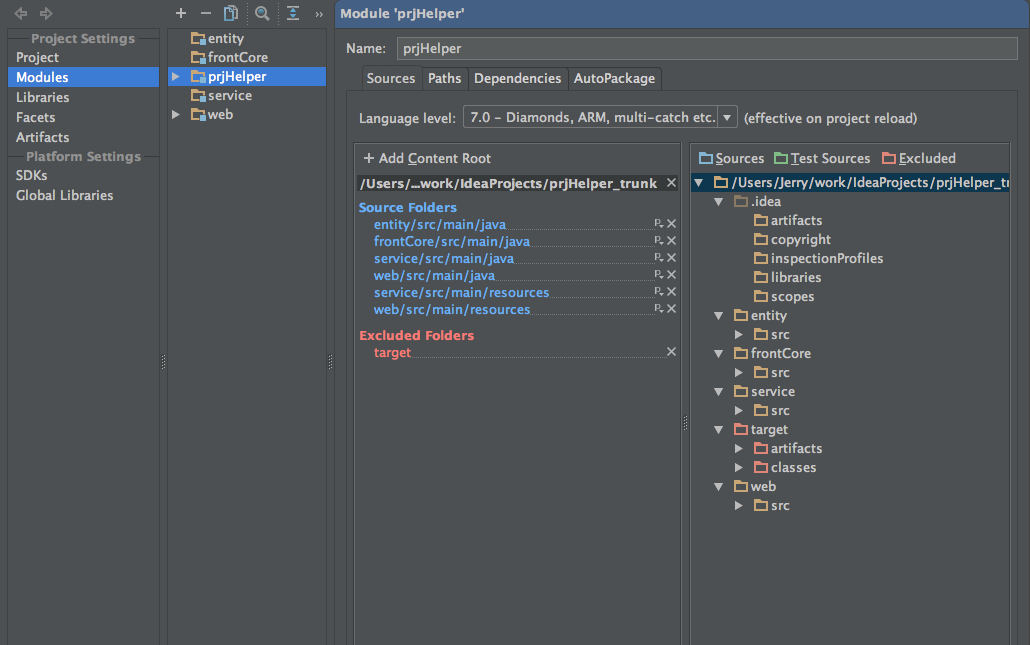
Task: Select the libraries folder under .idea
Action: coord(788,278)
